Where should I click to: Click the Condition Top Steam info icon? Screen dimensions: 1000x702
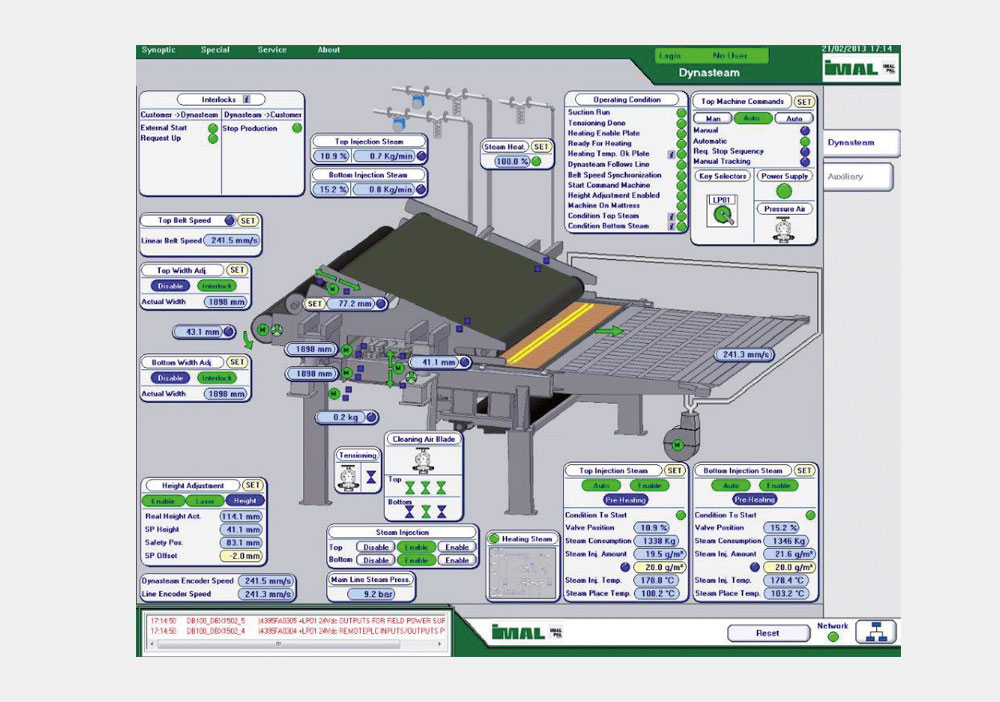pyautogui.click(x=672, y=216)
